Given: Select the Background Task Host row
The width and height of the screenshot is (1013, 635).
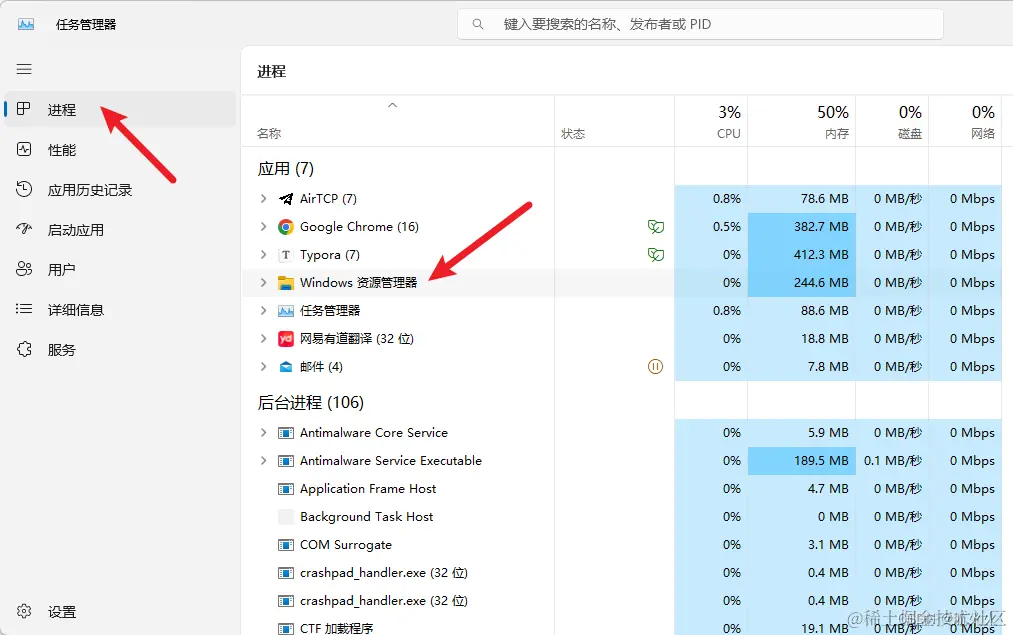Looking at the screenshot, I should coord(621,517).
